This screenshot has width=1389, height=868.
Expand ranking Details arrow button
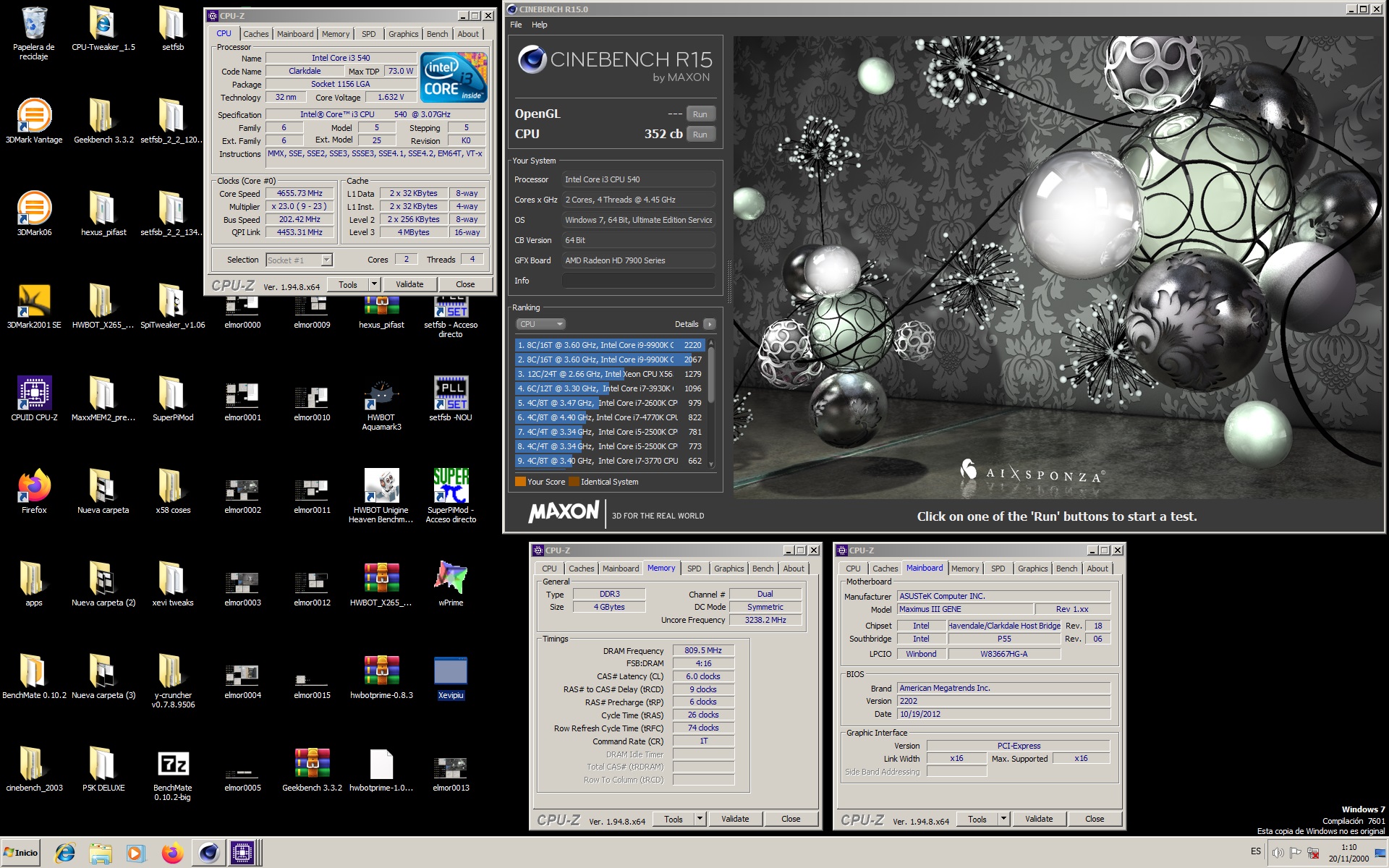point(710,324)
